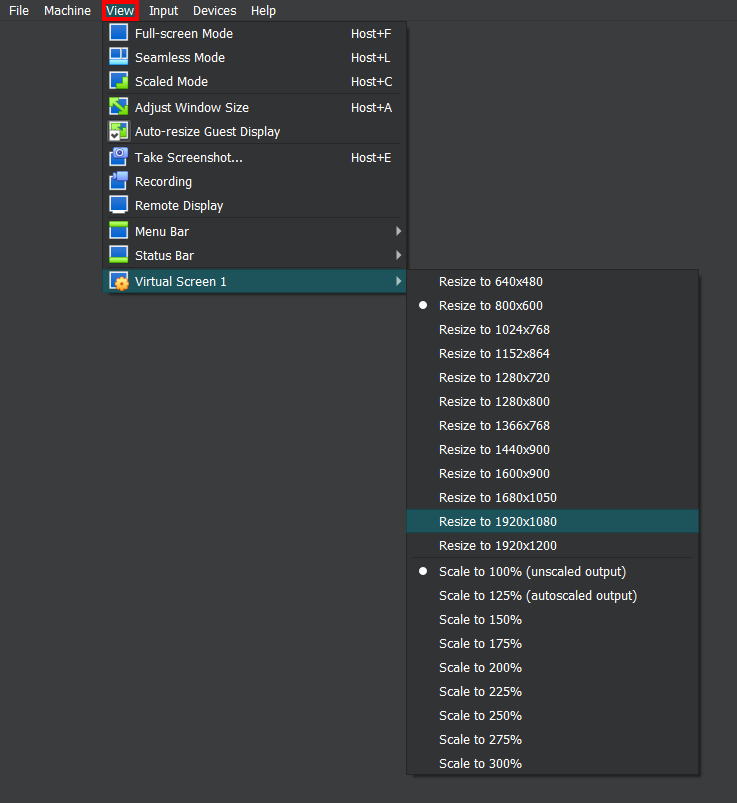Click the Scaled Mode icon

coord(119,81)
